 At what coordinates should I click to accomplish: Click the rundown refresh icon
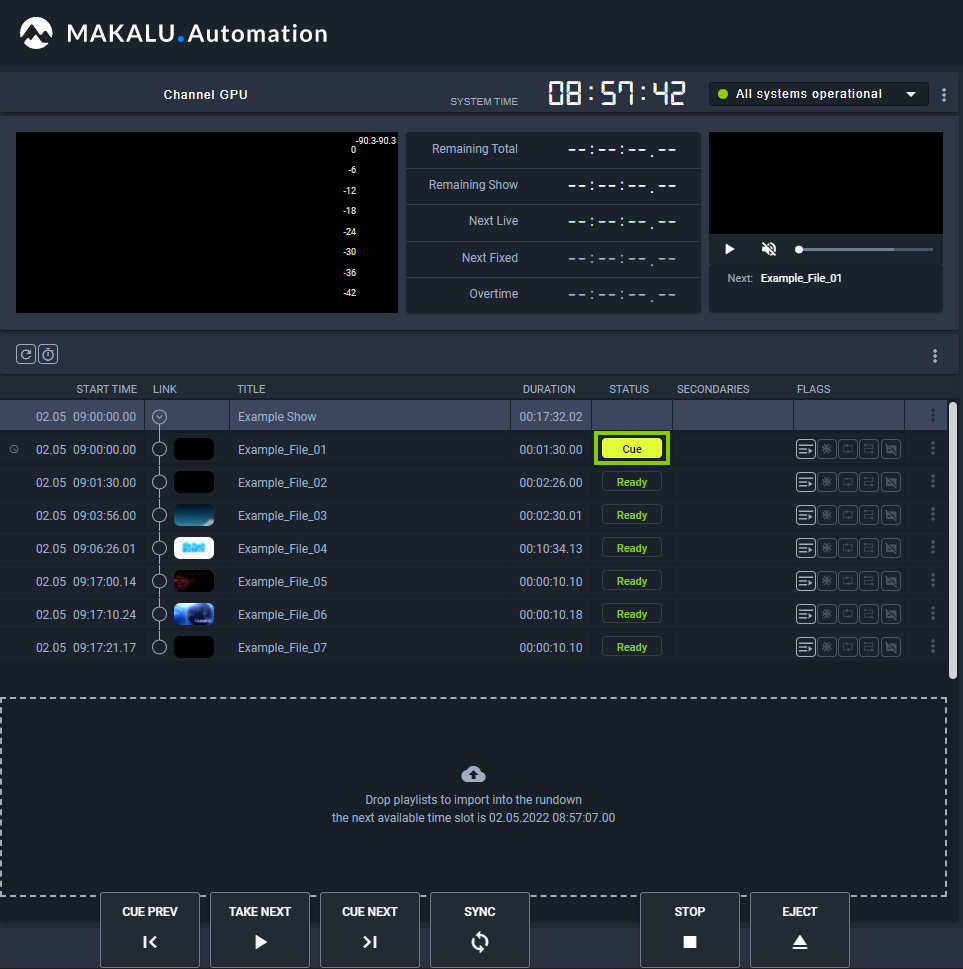[25, 355]
